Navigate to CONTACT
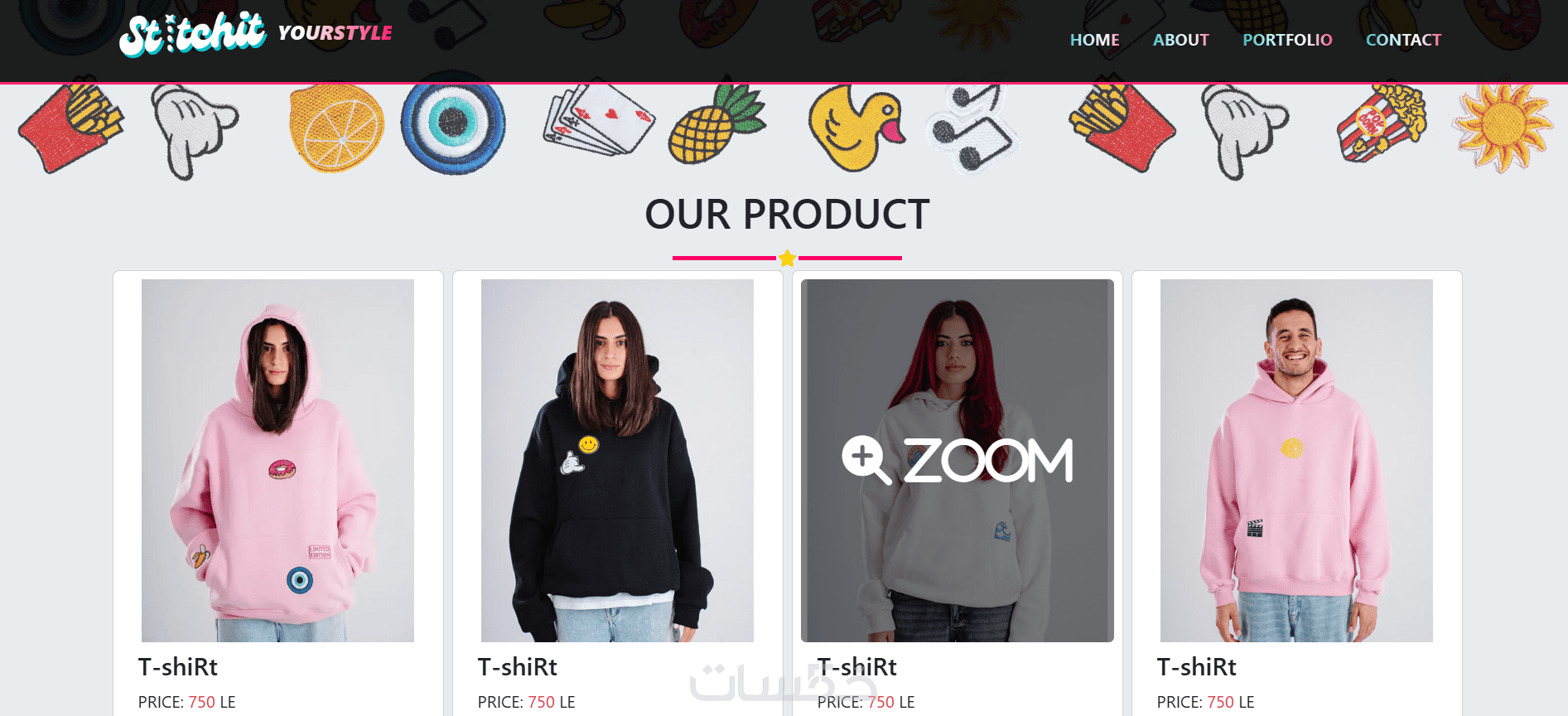 tap(1403, 40)
